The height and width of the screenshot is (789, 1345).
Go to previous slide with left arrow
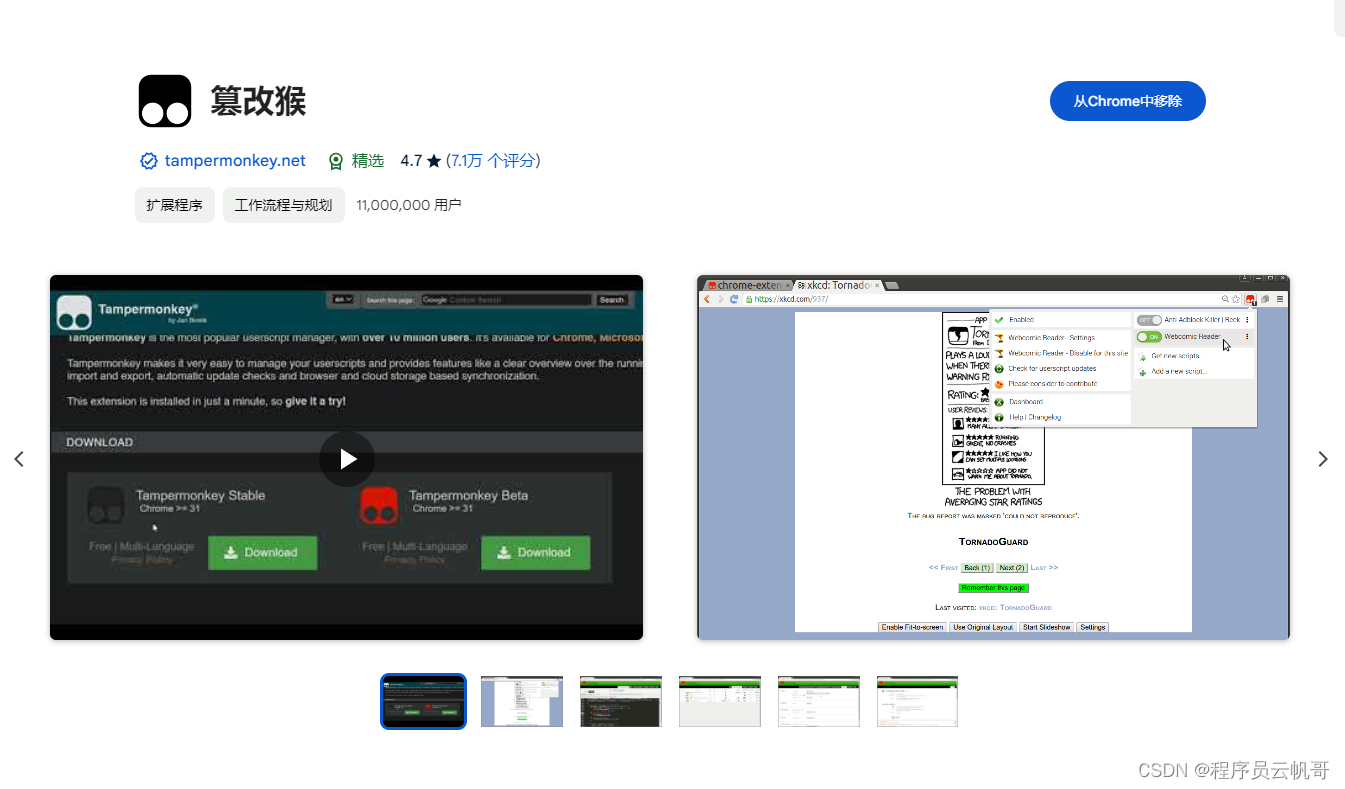point(19,459)
